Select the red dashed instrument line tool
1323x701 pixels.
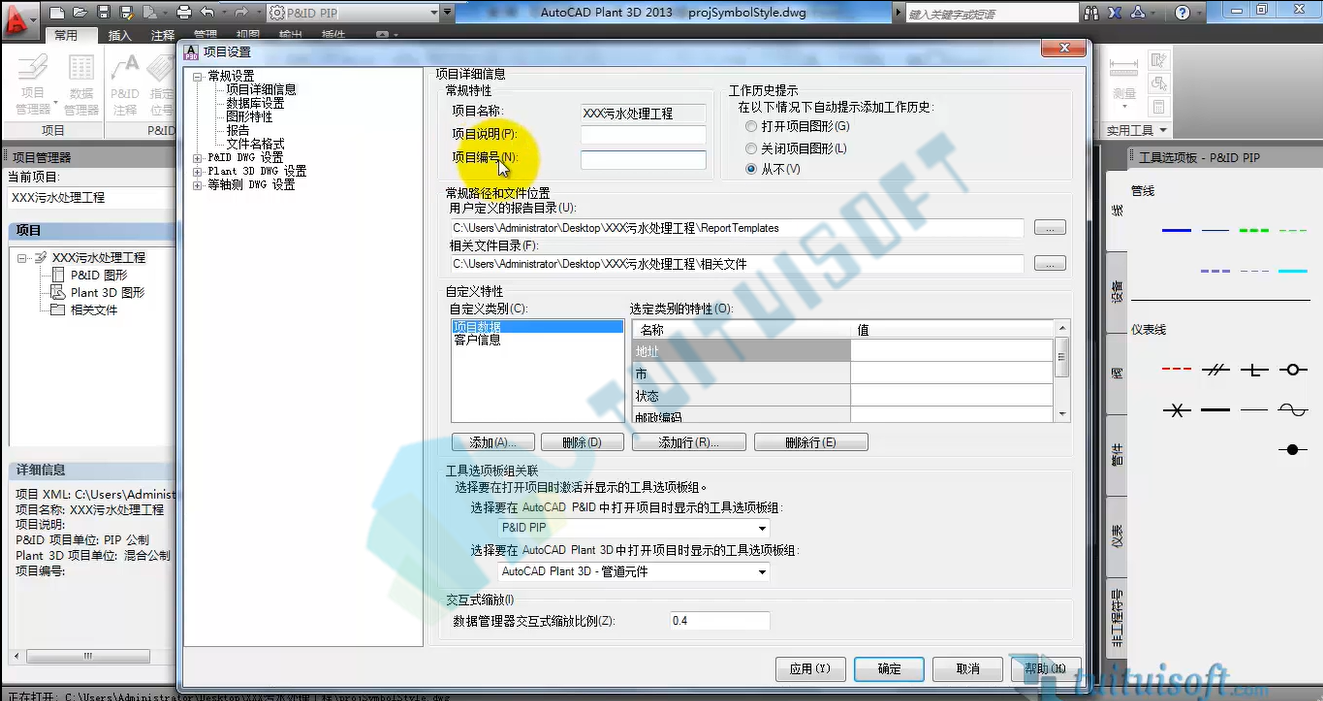click(1177, 370)
